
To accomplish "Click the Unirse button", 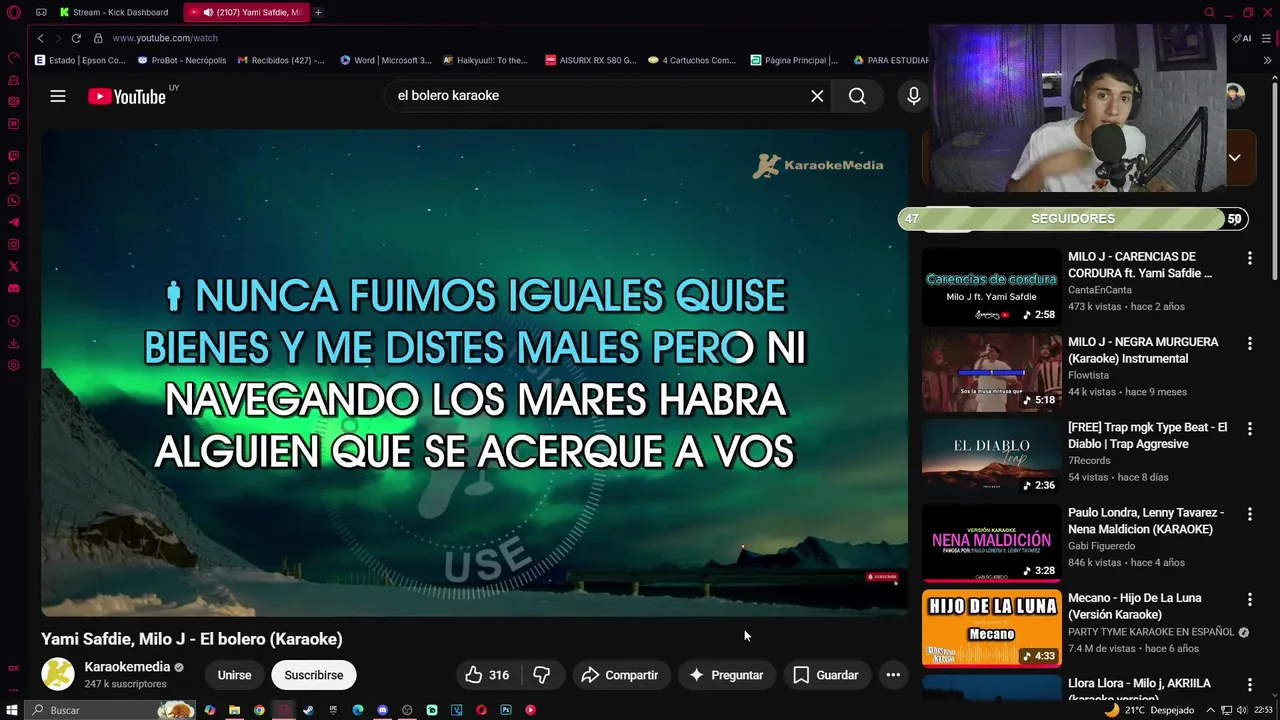I will pos(234,675).
